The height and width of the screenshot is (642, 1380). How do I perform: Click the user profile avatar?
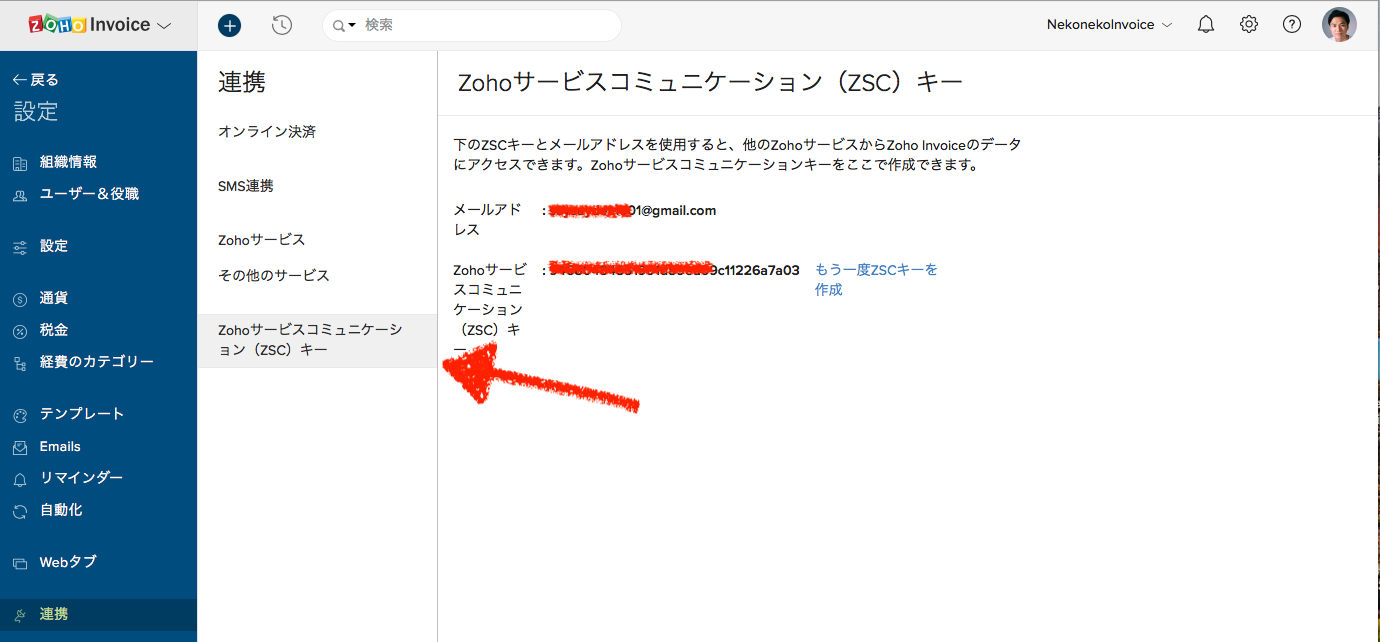click(1339, 25)
